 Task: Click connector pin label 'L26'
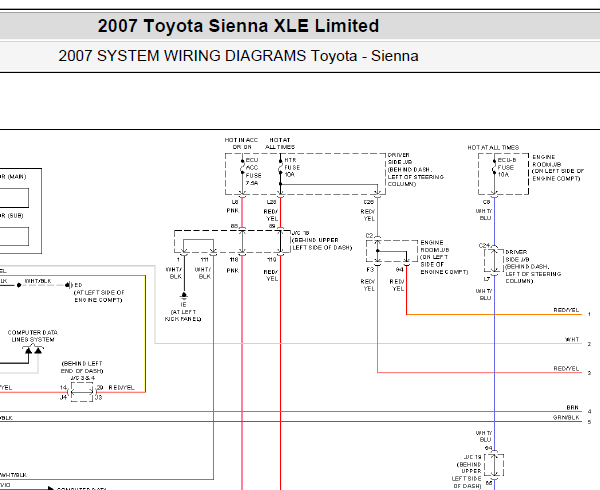(x=271, y=202)
